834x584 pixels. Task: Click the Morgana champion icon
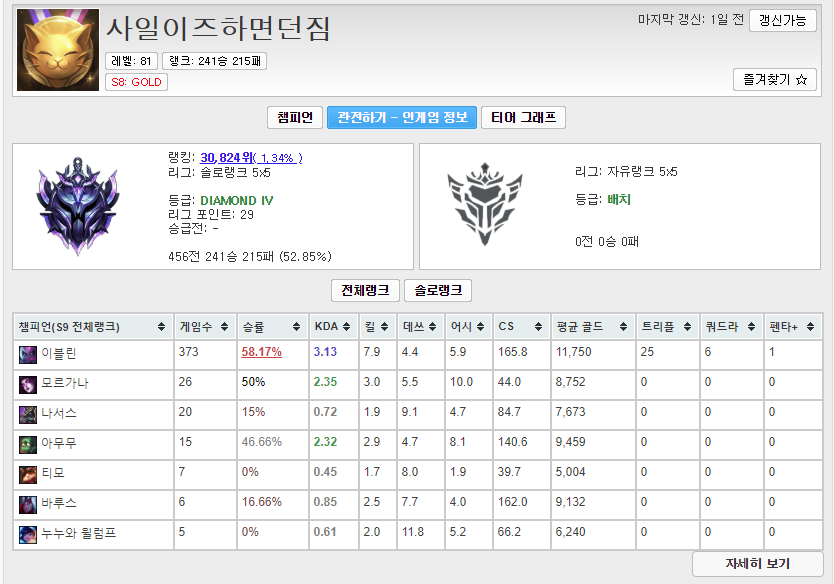pos(28,383)
